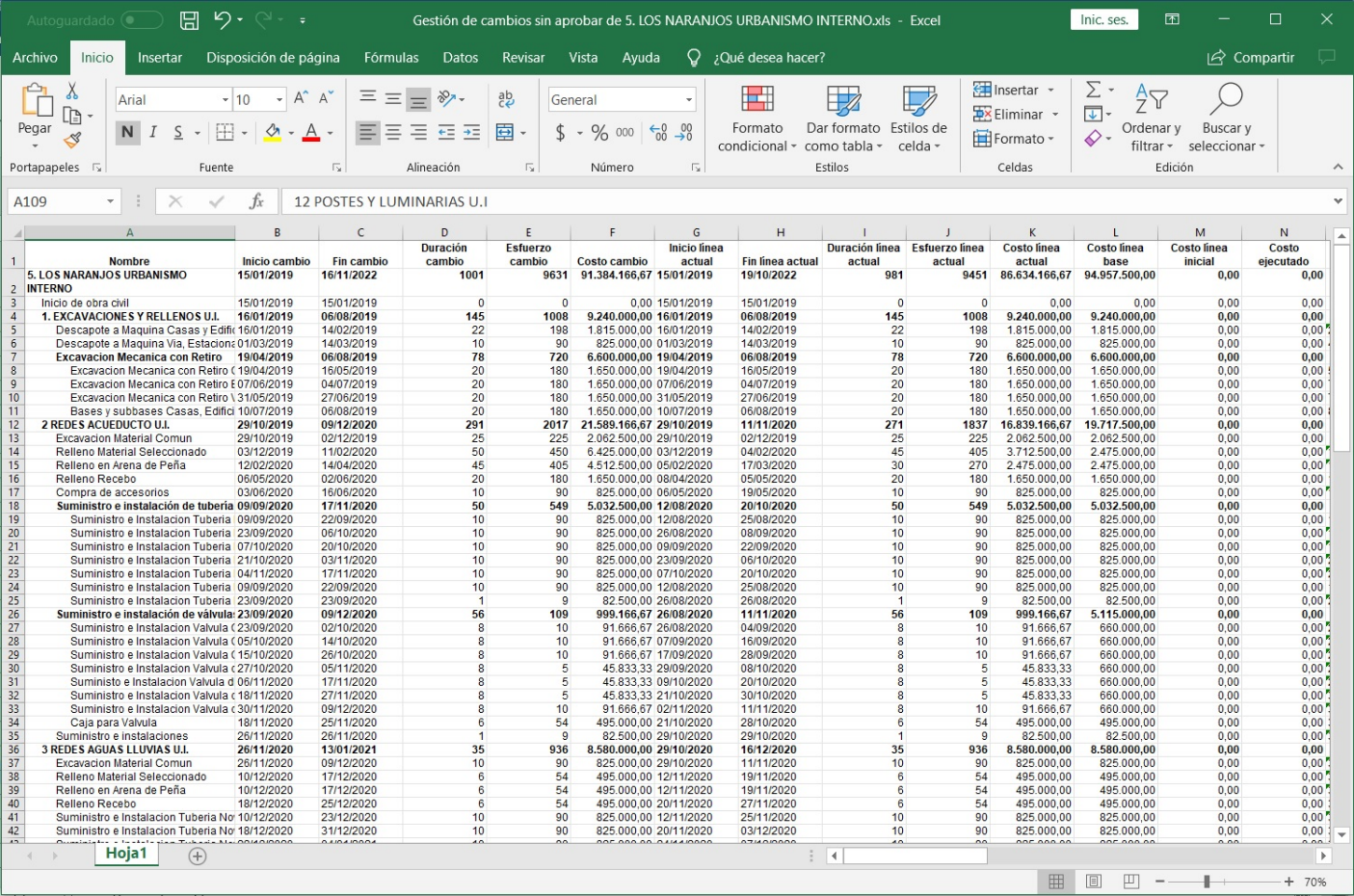Click Insertar cells button
This screenshot has height=896, width=1354.
[x=1015, y=90]
